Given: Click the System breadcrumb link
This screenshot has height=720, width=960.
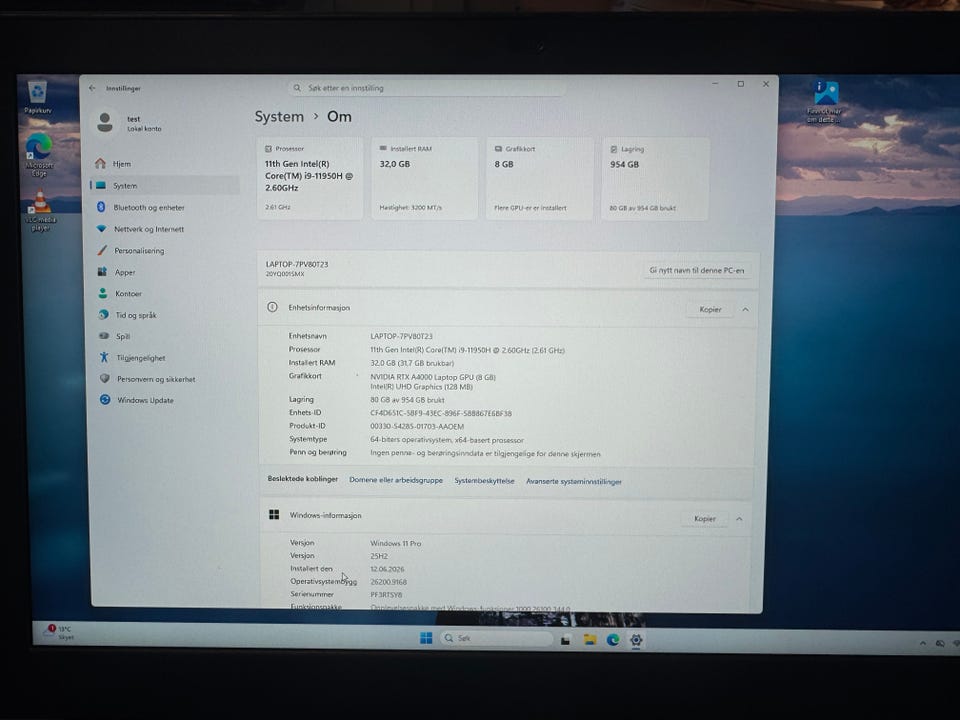Looking at the screenshot, I should [x=279, y=116].
